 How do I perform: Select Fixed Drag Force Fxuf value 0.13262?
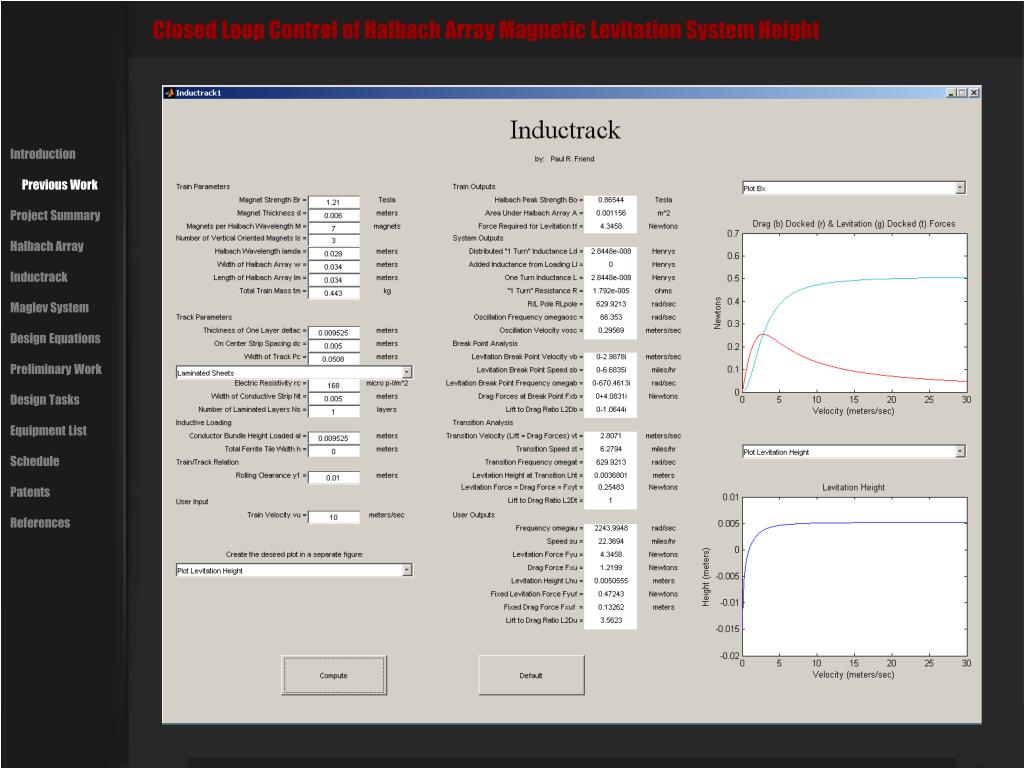pyautogui.click(x=611, y=607)
